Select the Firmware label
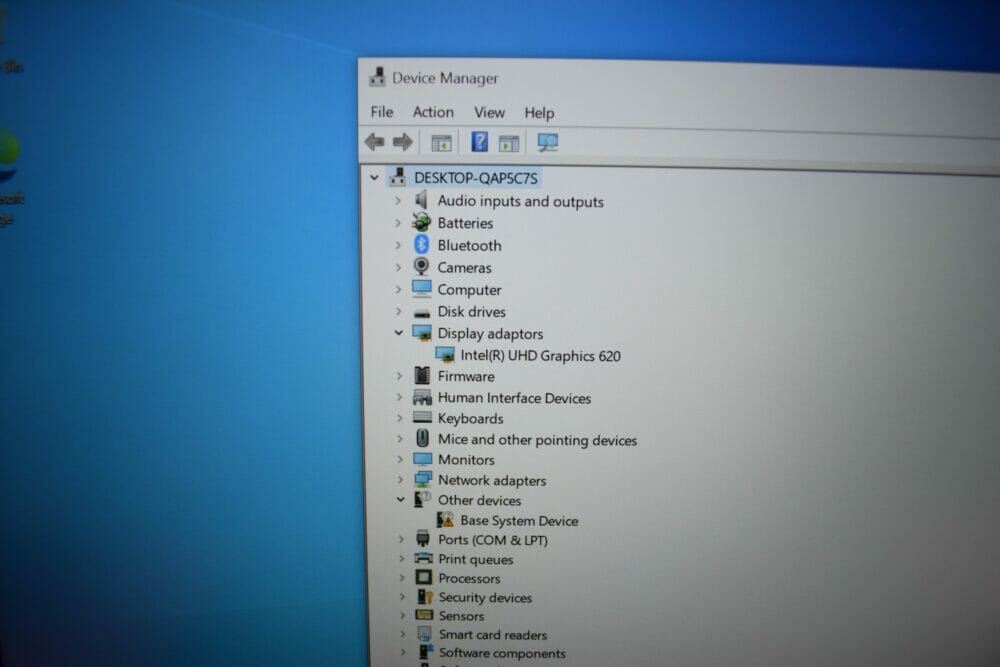This screenshot has width=1000, height=667. (466, 377)
